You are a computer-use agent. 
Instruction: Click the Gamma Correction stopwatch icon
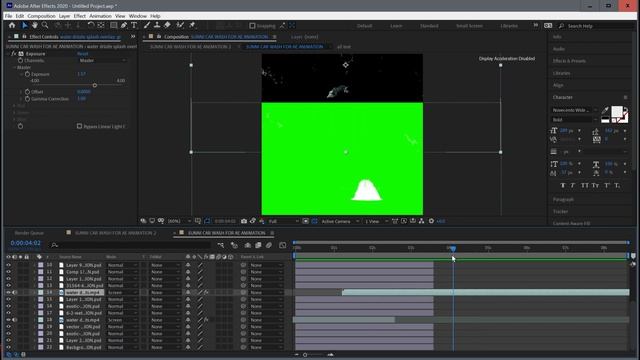27,99
